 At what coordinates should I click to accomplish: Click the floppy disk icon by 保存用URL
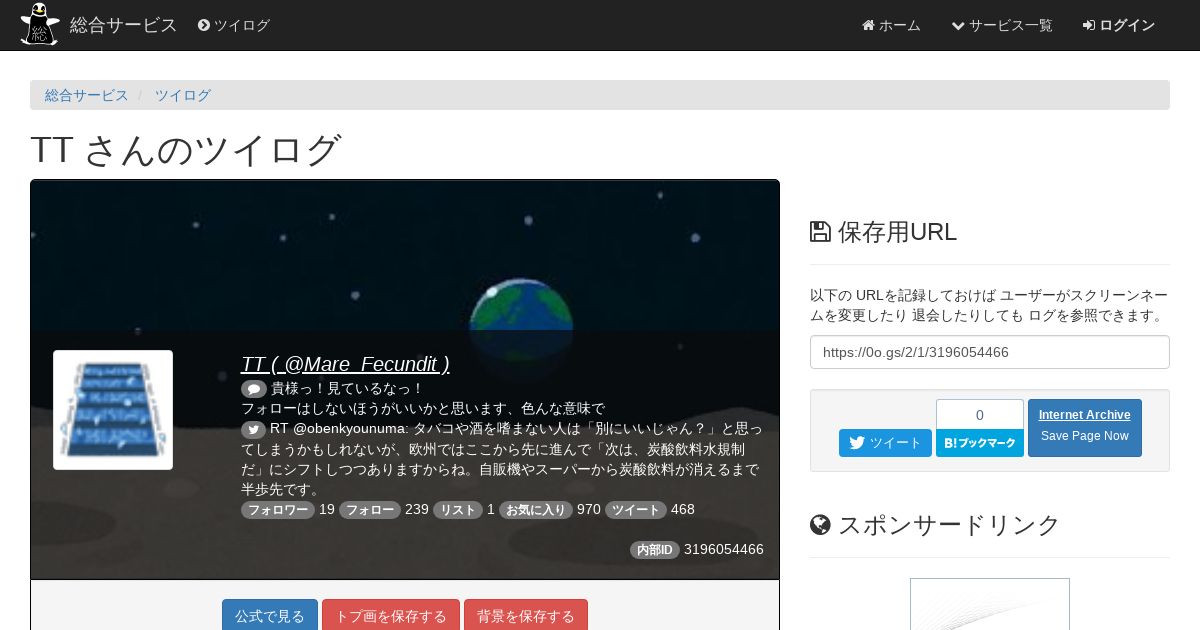click(820, 232)
